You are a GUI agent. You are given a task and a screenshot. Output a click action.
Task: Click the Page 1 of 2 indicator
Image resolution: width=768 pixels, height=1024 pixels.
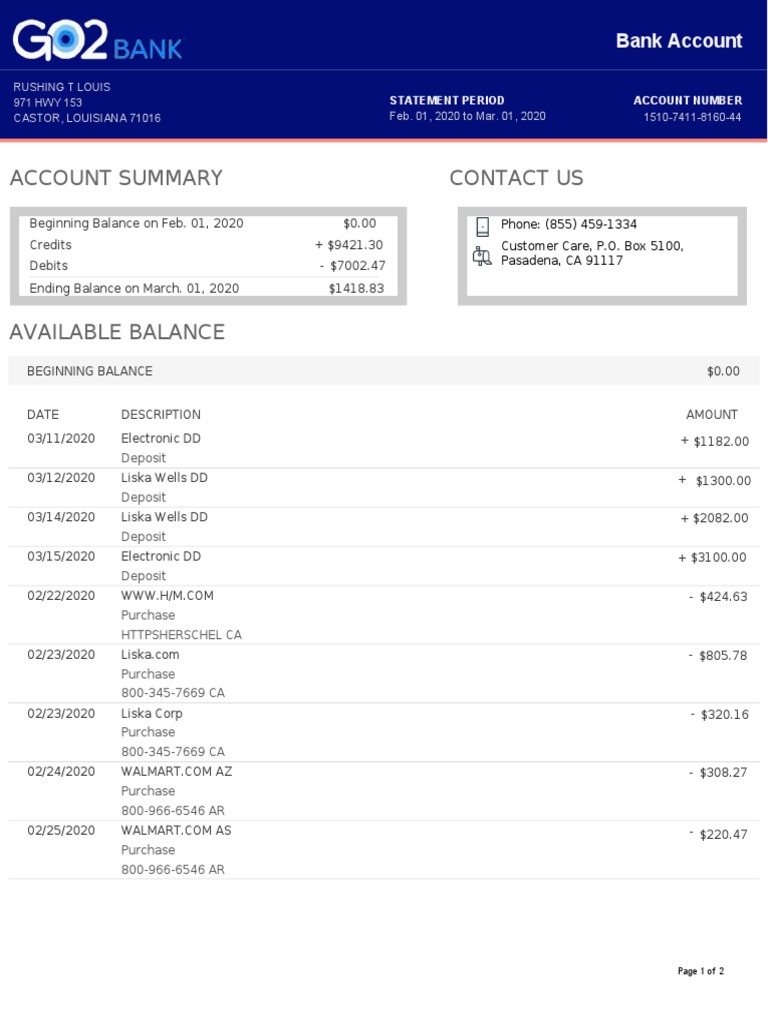coord(700,971)
